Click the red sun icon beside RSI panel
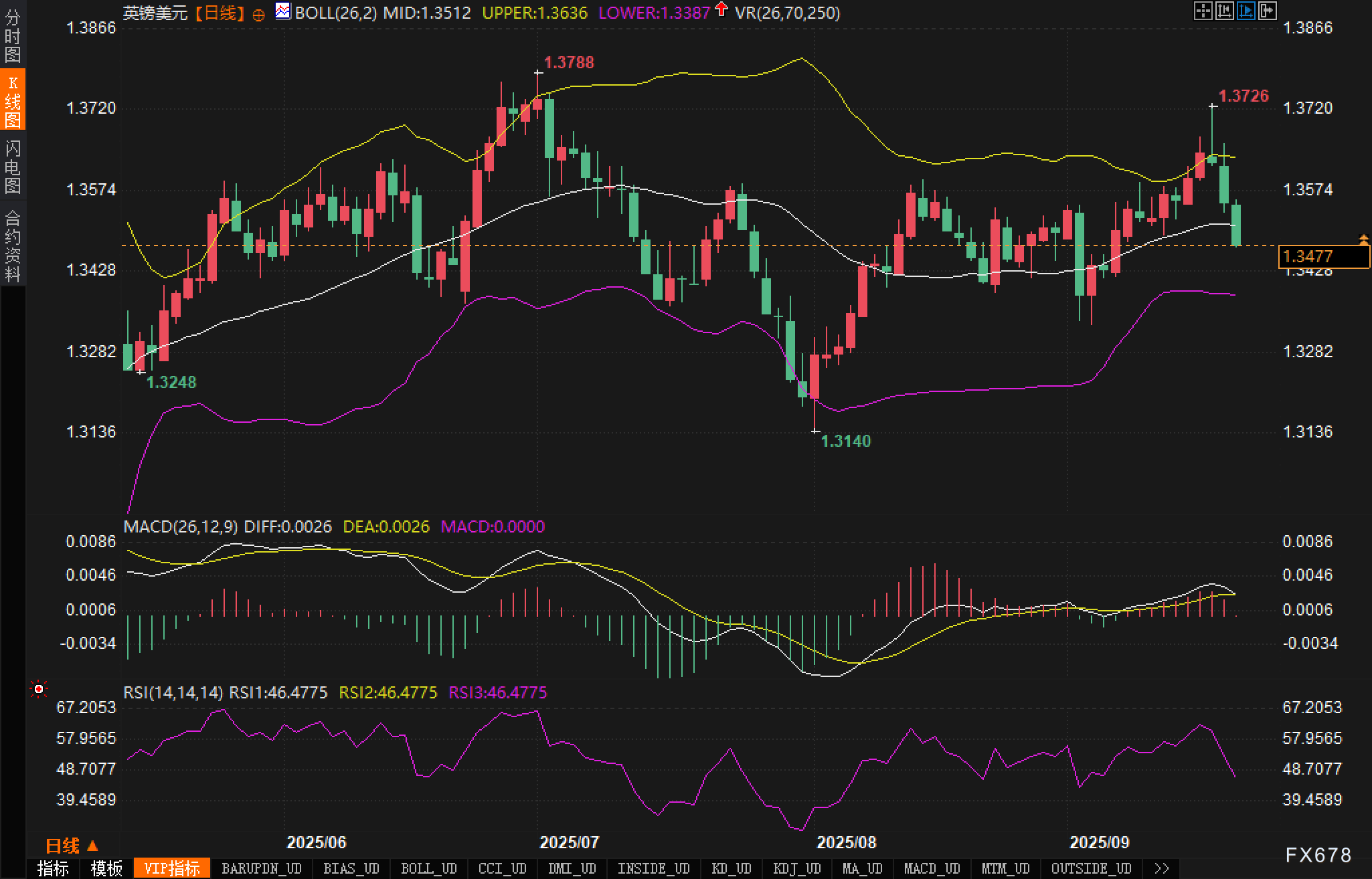This screenshot has height=879, width=1372. 39,689
